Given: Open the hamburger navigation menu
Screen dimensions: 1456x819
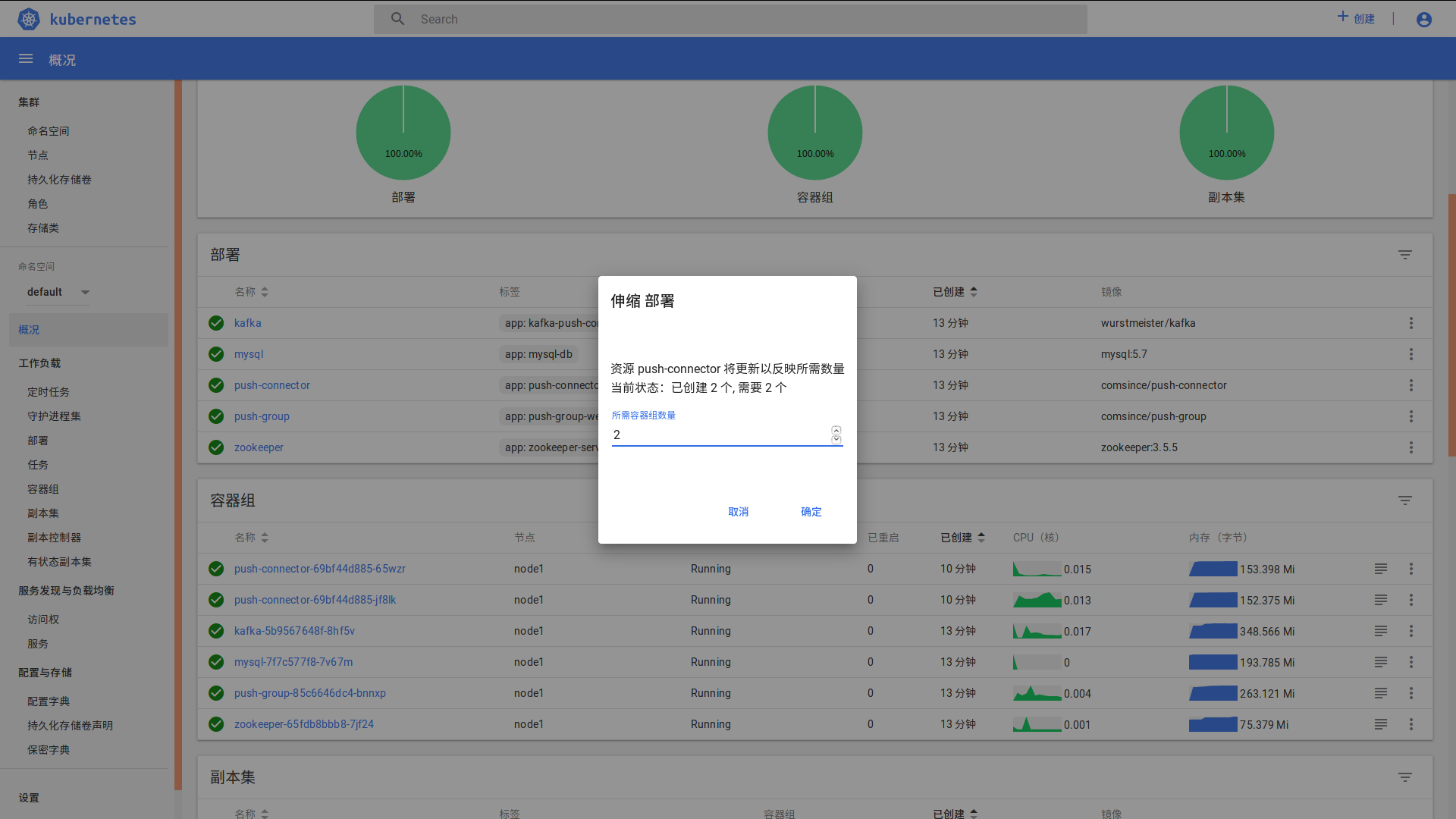Looking at the screenshot, I should [26, 59].
